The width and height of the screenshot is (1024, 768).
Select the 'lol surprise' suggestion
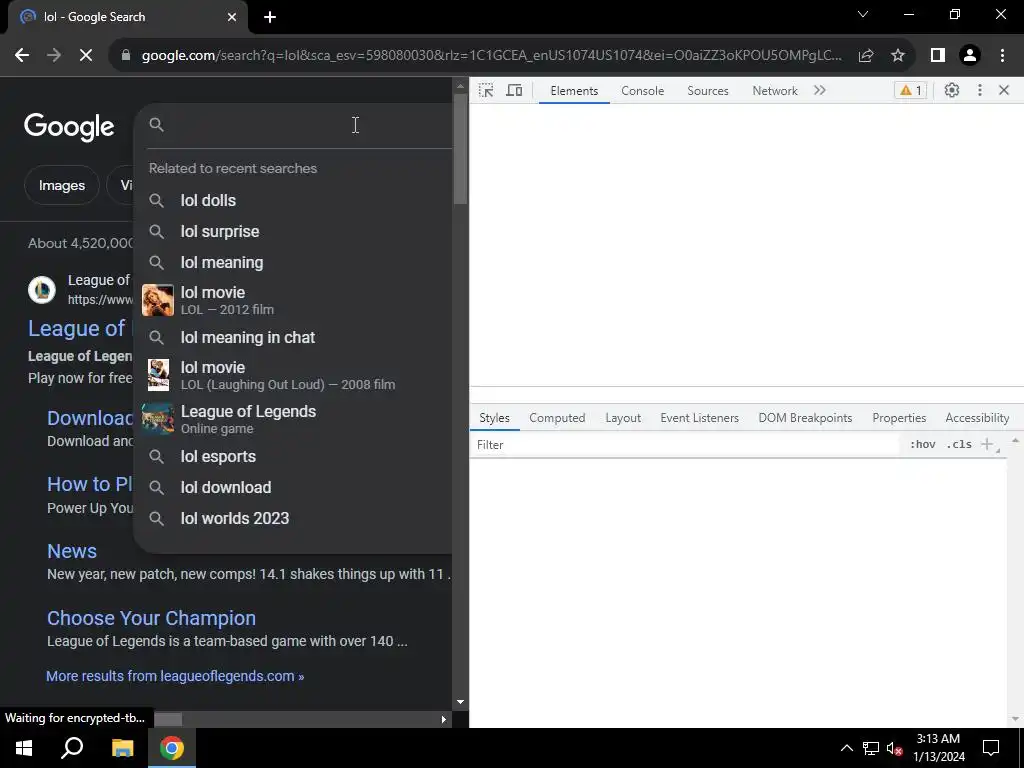[x=293, y=231]
